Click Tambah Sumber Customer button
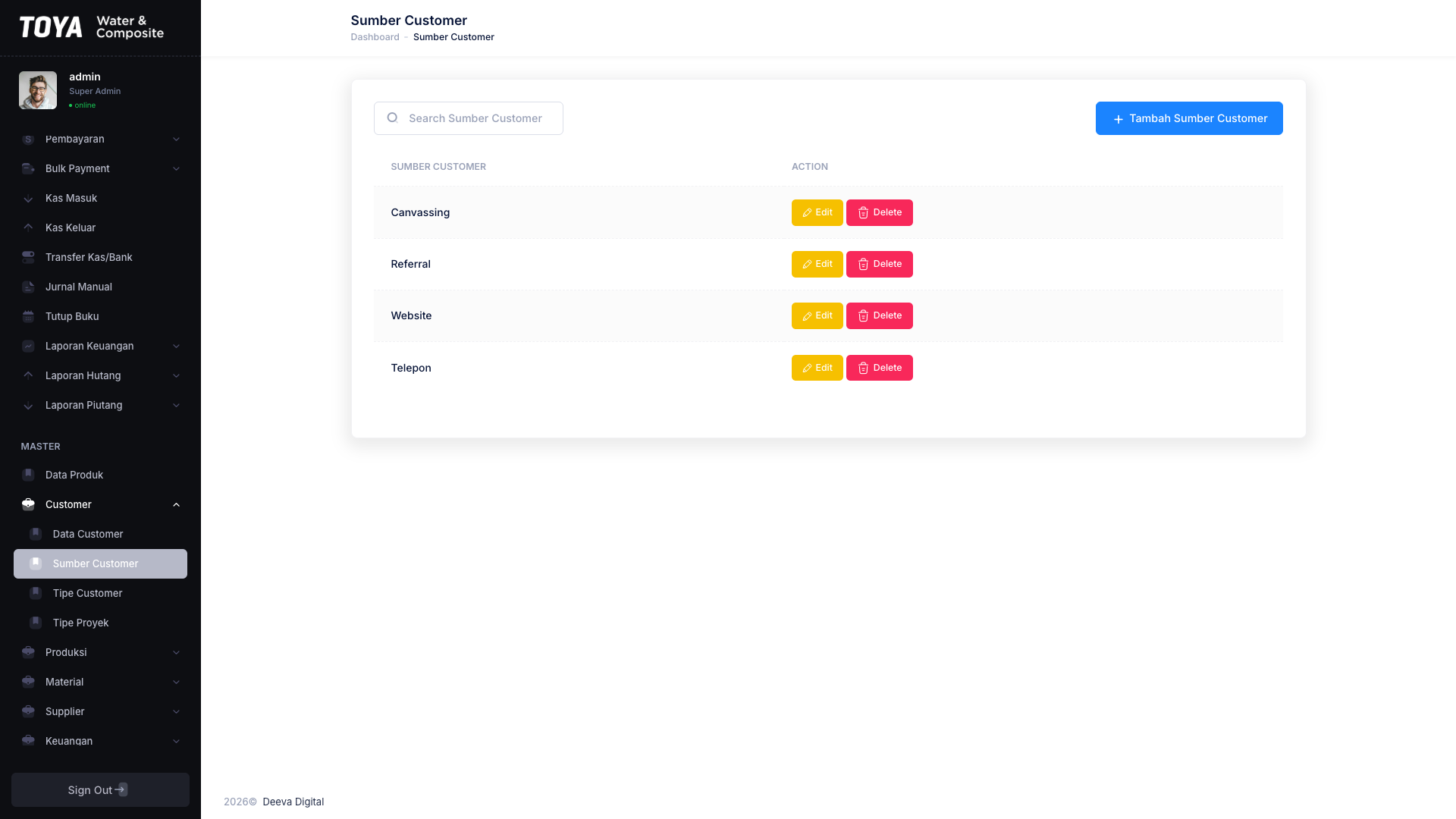The image size is (1456, 819). tap(1189, 118)
